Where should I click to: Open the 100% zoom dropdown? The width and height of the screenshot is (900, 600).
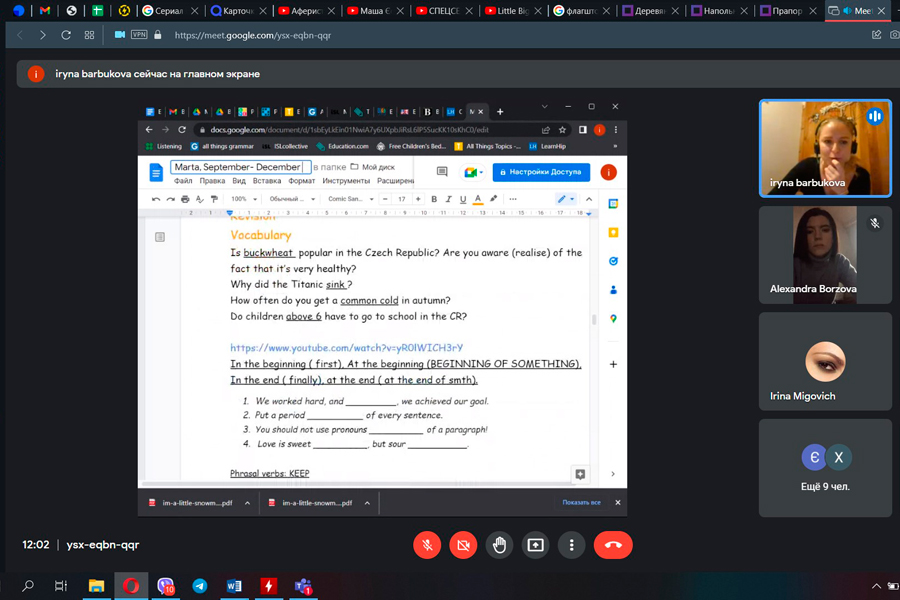pos(244,199)
